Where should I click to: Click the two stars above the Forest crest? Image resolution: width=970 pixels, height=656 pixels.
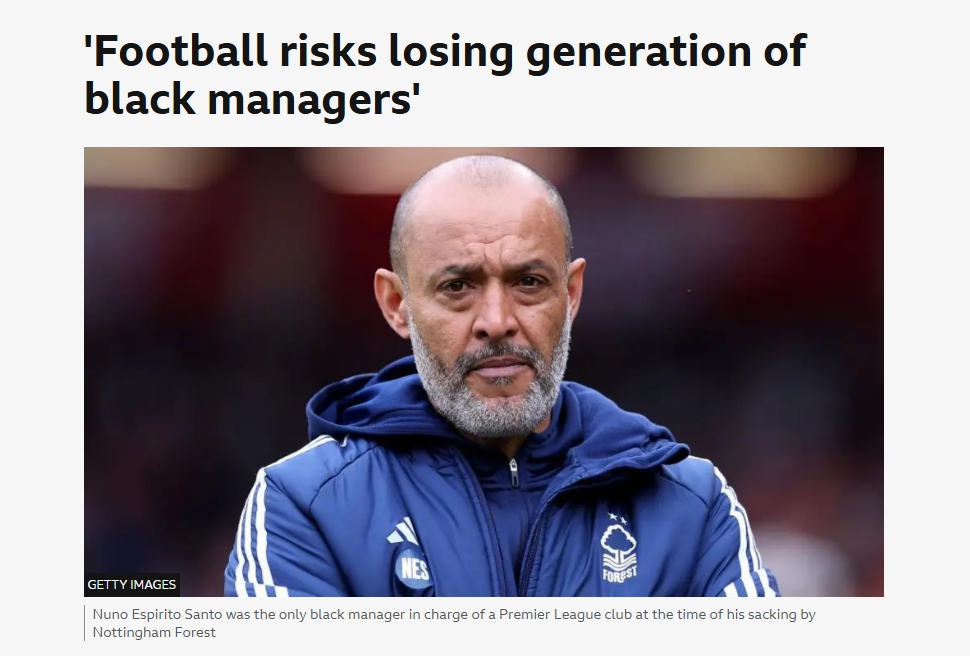614,517
